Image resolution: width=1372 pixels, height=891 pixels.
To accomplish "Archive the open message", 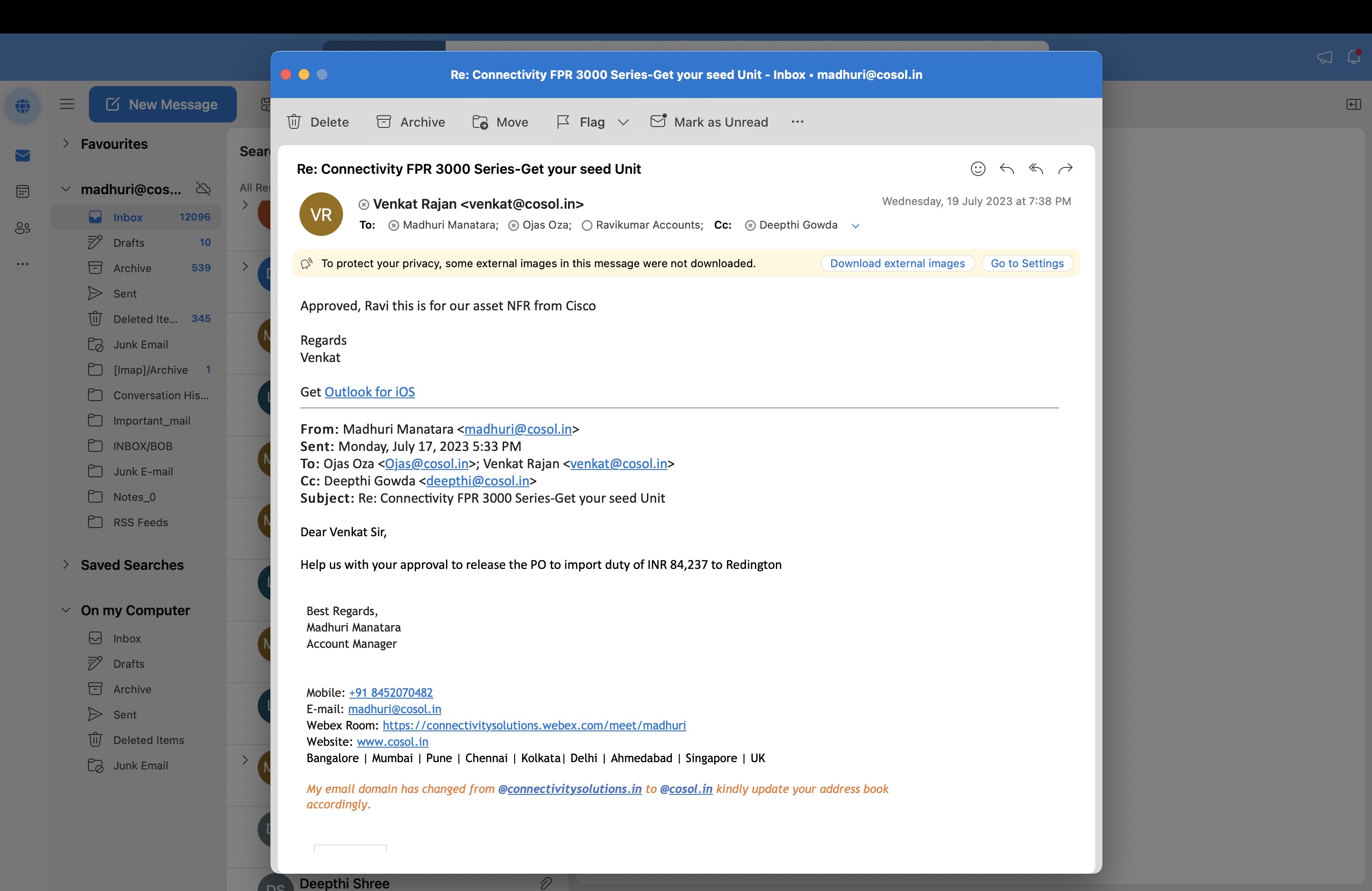I will pos(411,122).
